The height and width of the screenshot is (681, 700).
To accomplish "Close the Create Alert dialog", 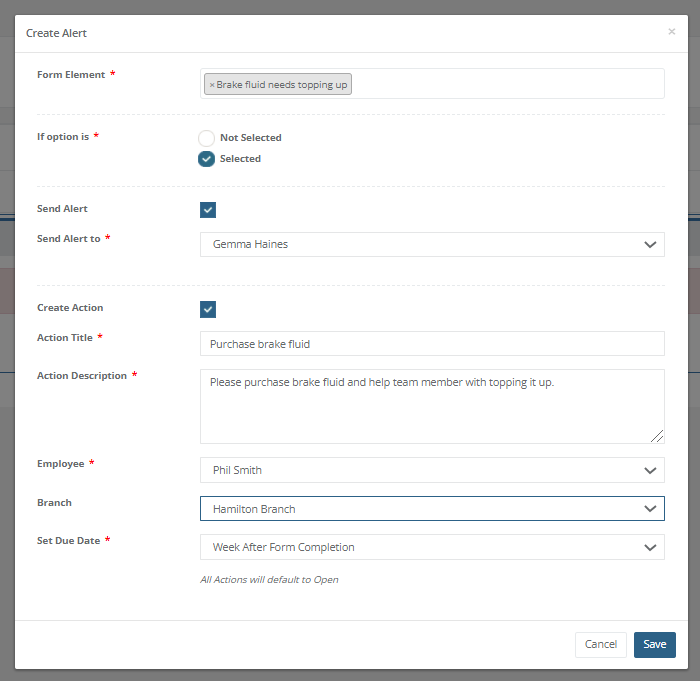I will tap(671, 32).
